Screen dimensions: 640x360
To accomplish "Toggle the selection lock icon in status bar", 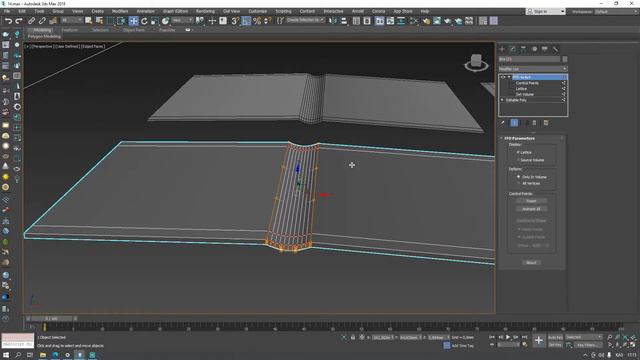I will [353, 338].
